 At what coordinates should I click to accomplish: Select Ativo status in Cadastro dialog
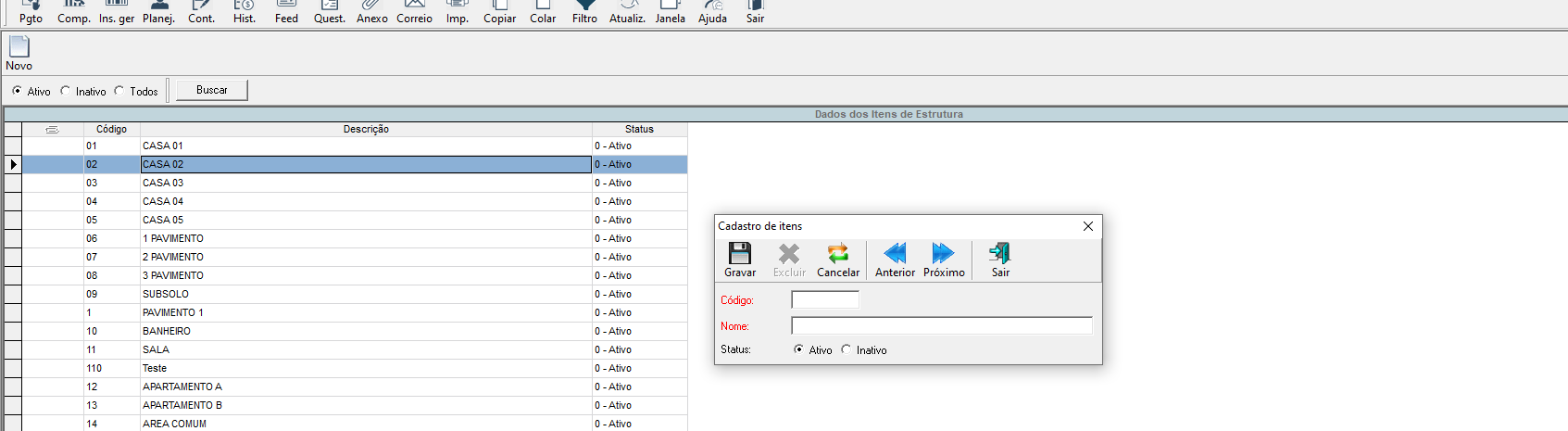(799, 349)
